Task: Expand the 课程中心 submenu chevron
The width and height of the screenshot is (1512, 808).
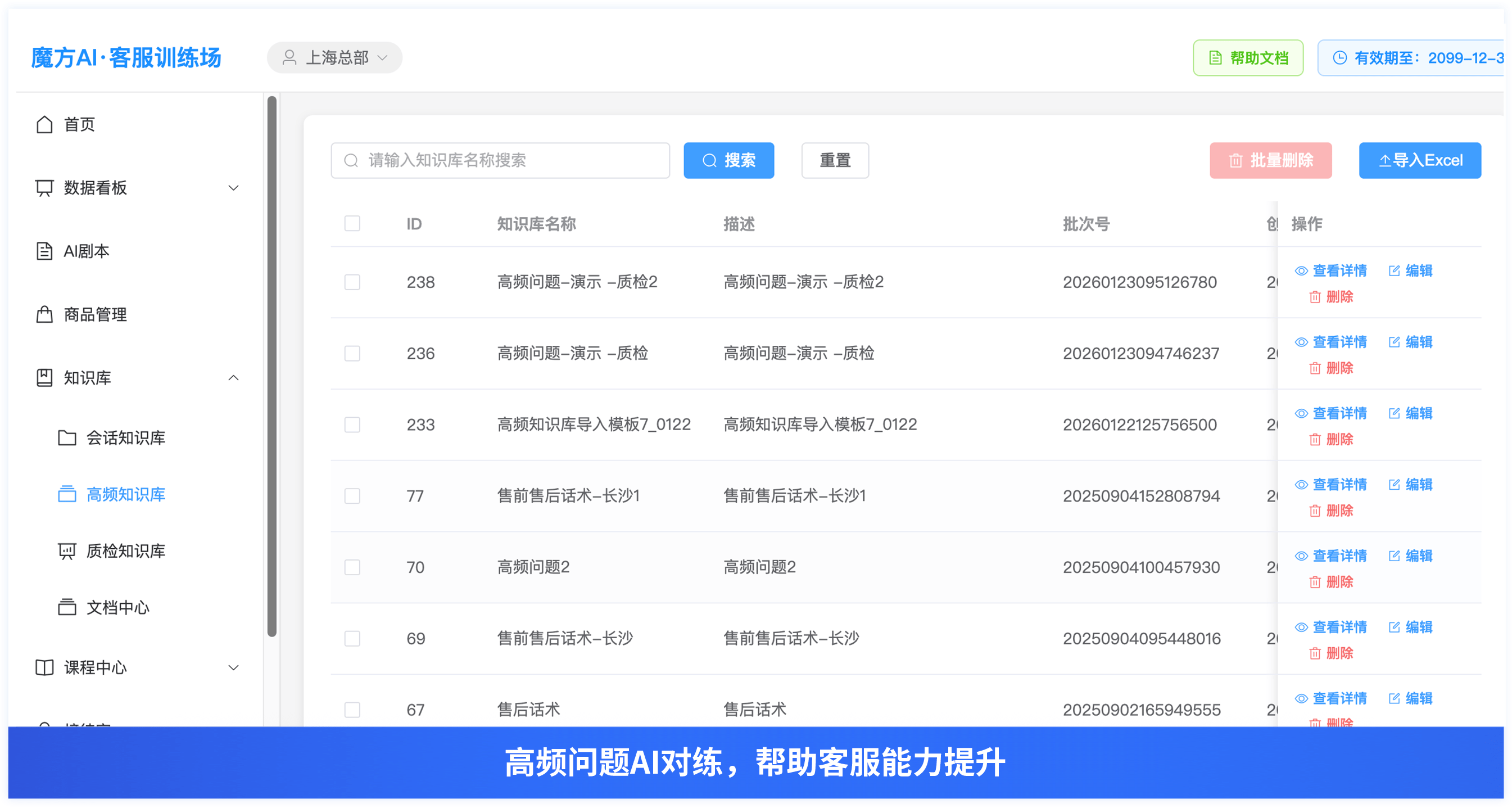Action: pos(234,667)
